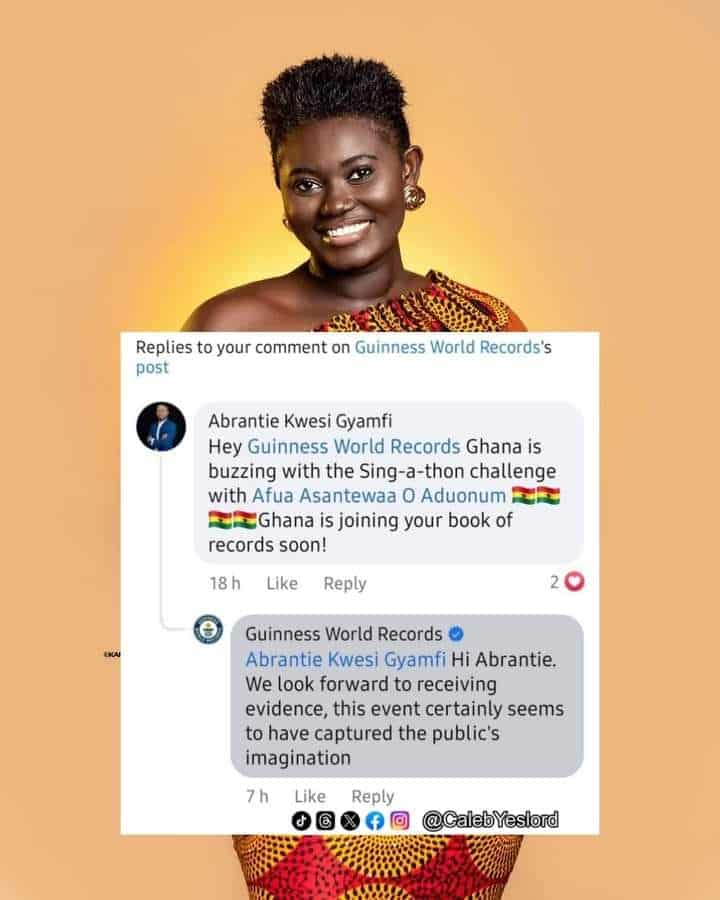Reply to Abrantie Kwesi Gyamfi's comment
720x900 pixels.
tap(344, 583)
